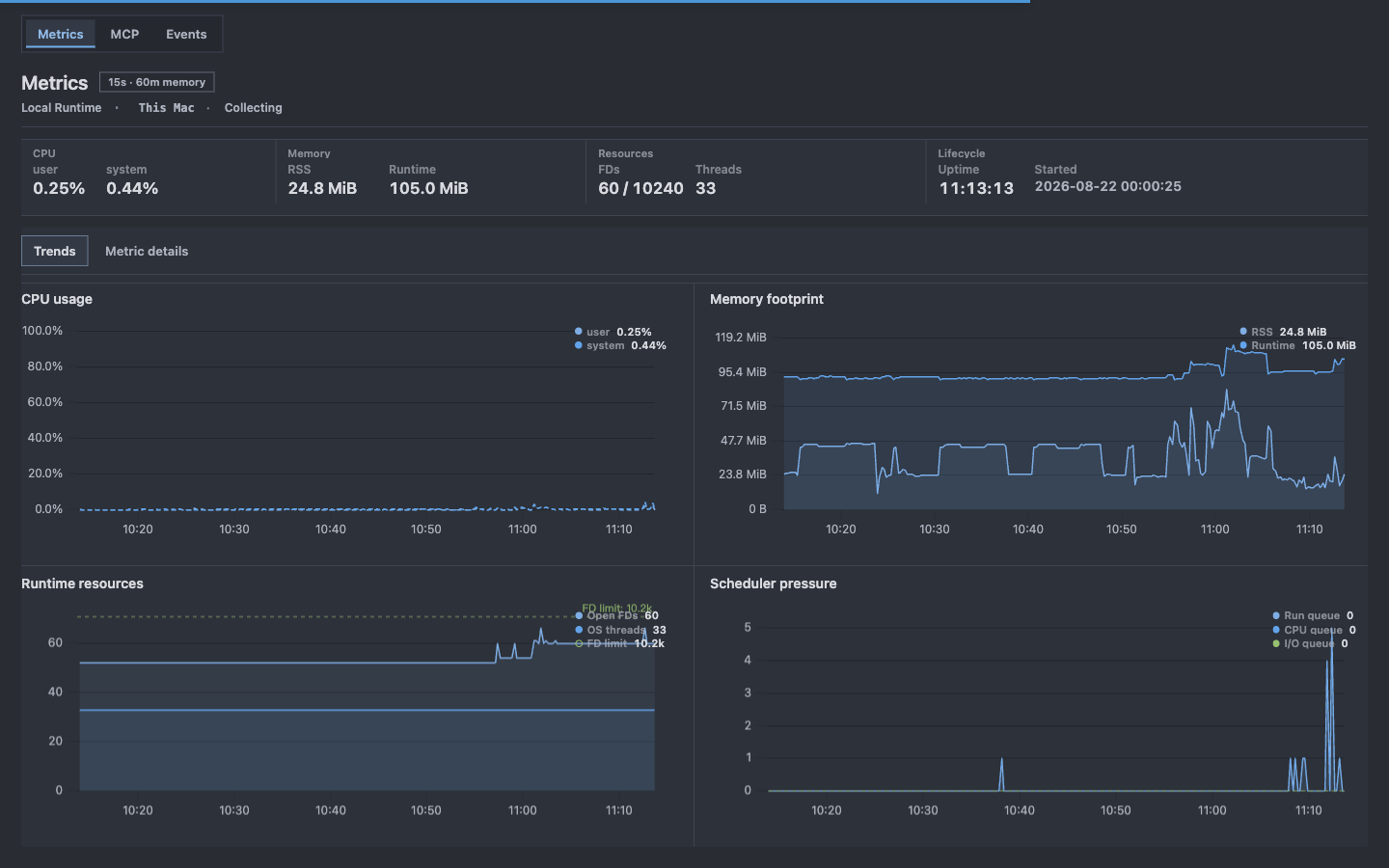Click the 10:20 tick in CPU usage chart
1389x868 pixels.
coord(138,529)
